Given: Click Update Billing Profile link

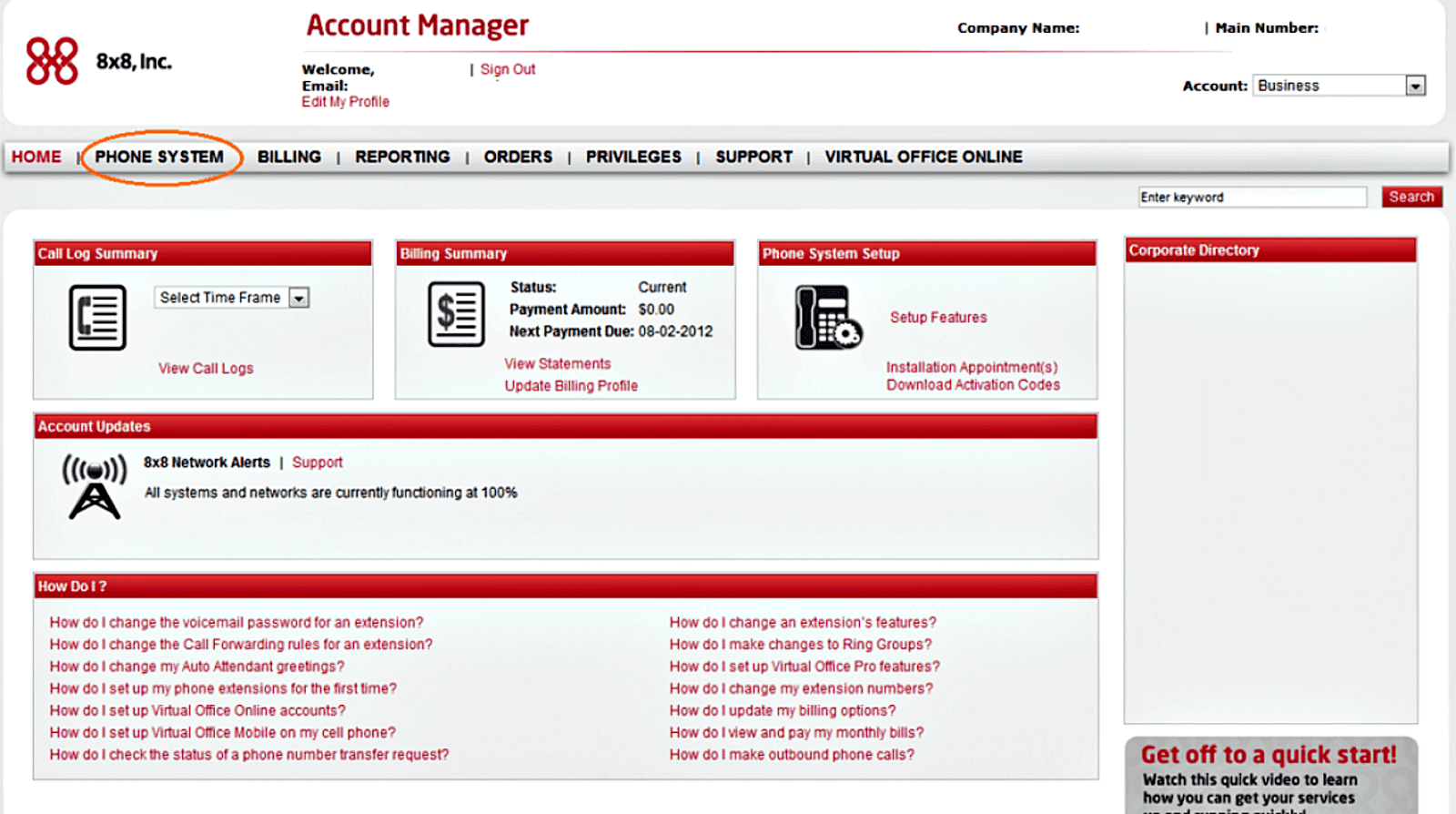Looking at the screenshot, I should click(x=571, y=385).
